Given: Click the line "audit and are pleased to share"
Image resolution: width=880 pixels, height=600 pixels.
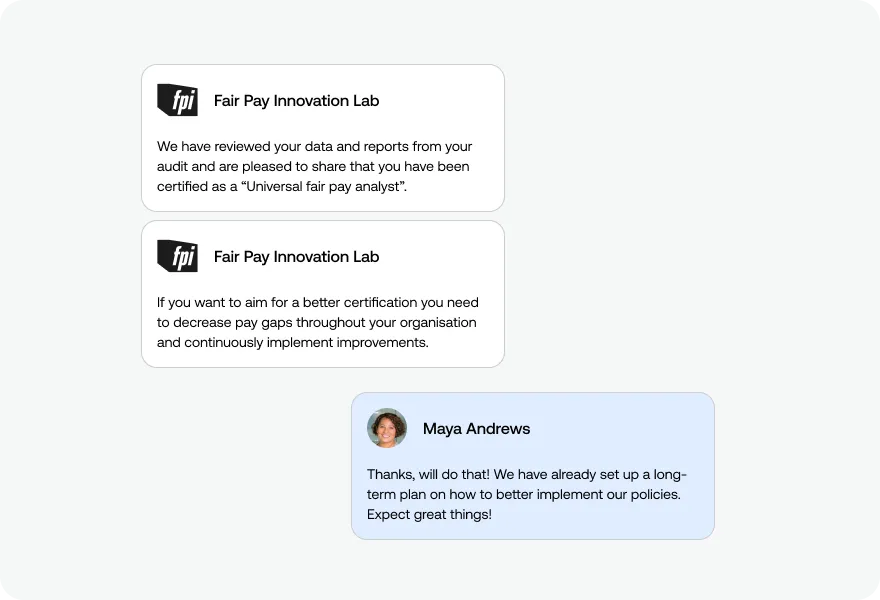Looking at the screenshot, I should click(x=313, y=167).
